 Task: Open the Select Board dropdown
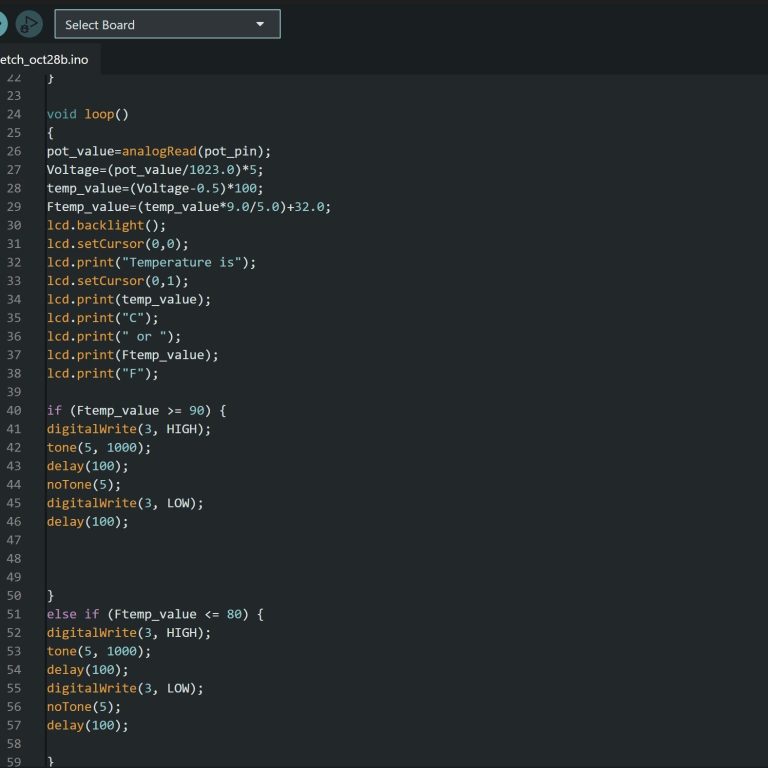167,24
